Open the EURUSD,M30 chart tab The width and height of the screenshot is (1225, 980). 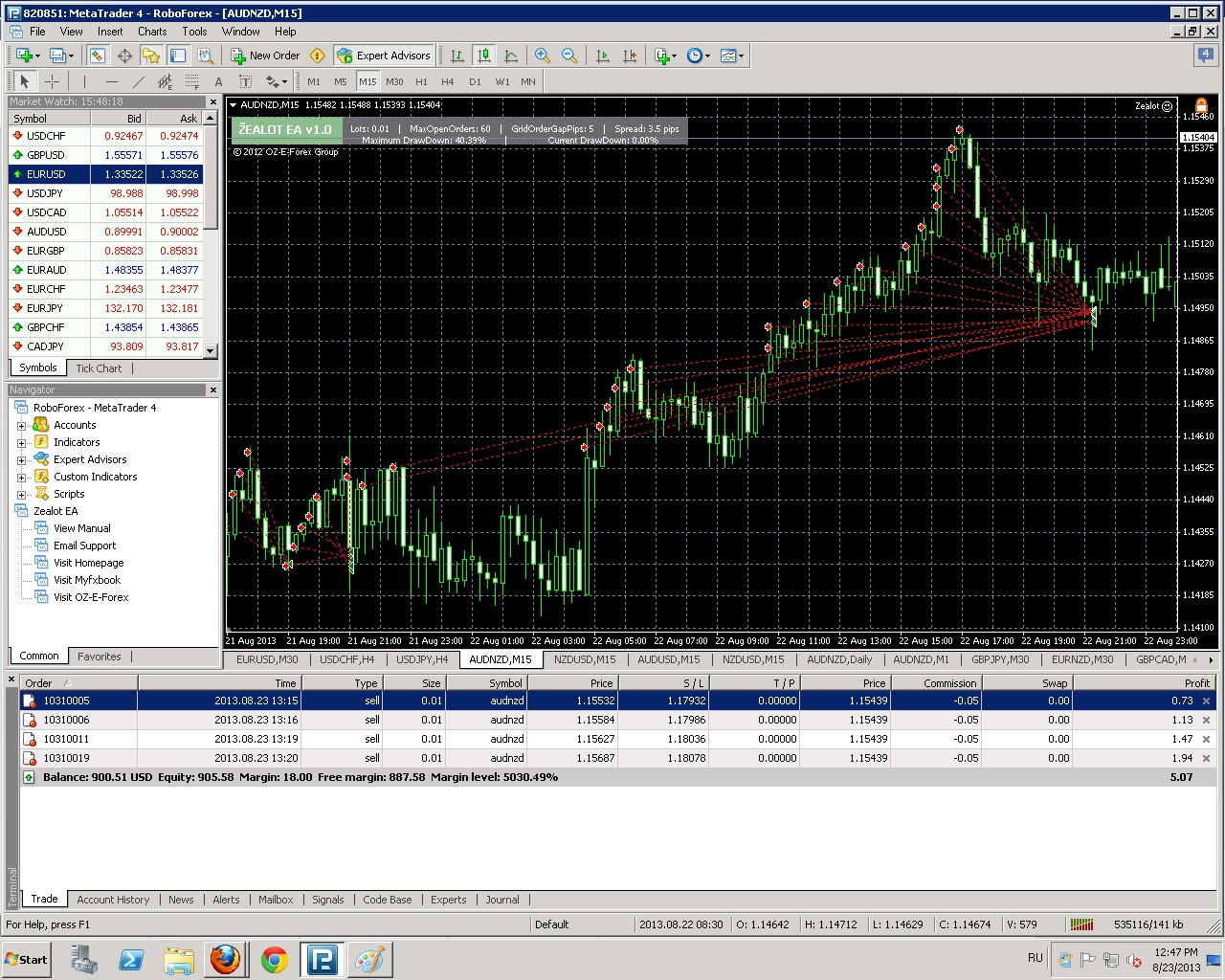(267, 659)
